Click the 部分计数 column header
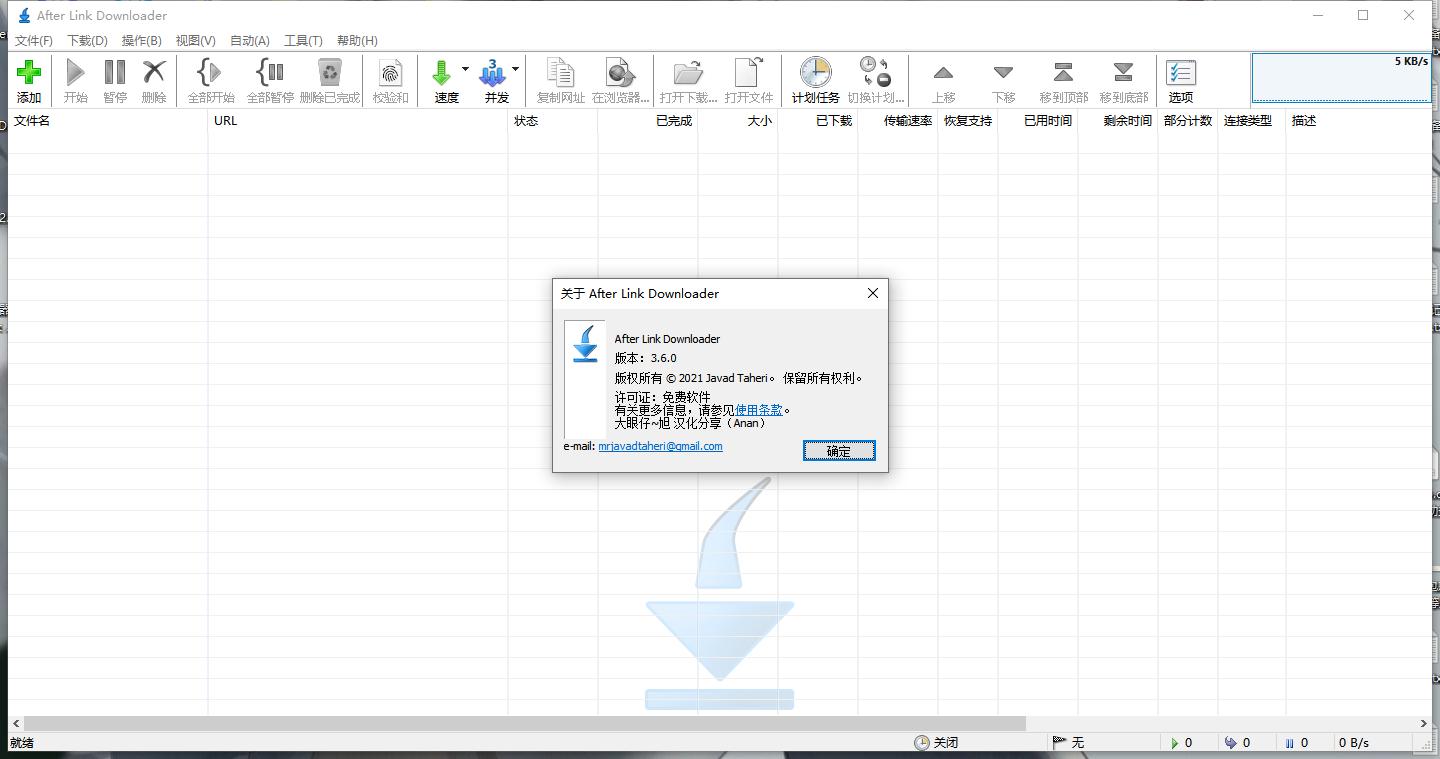The image size is (1440, 759). (1188, 121)
